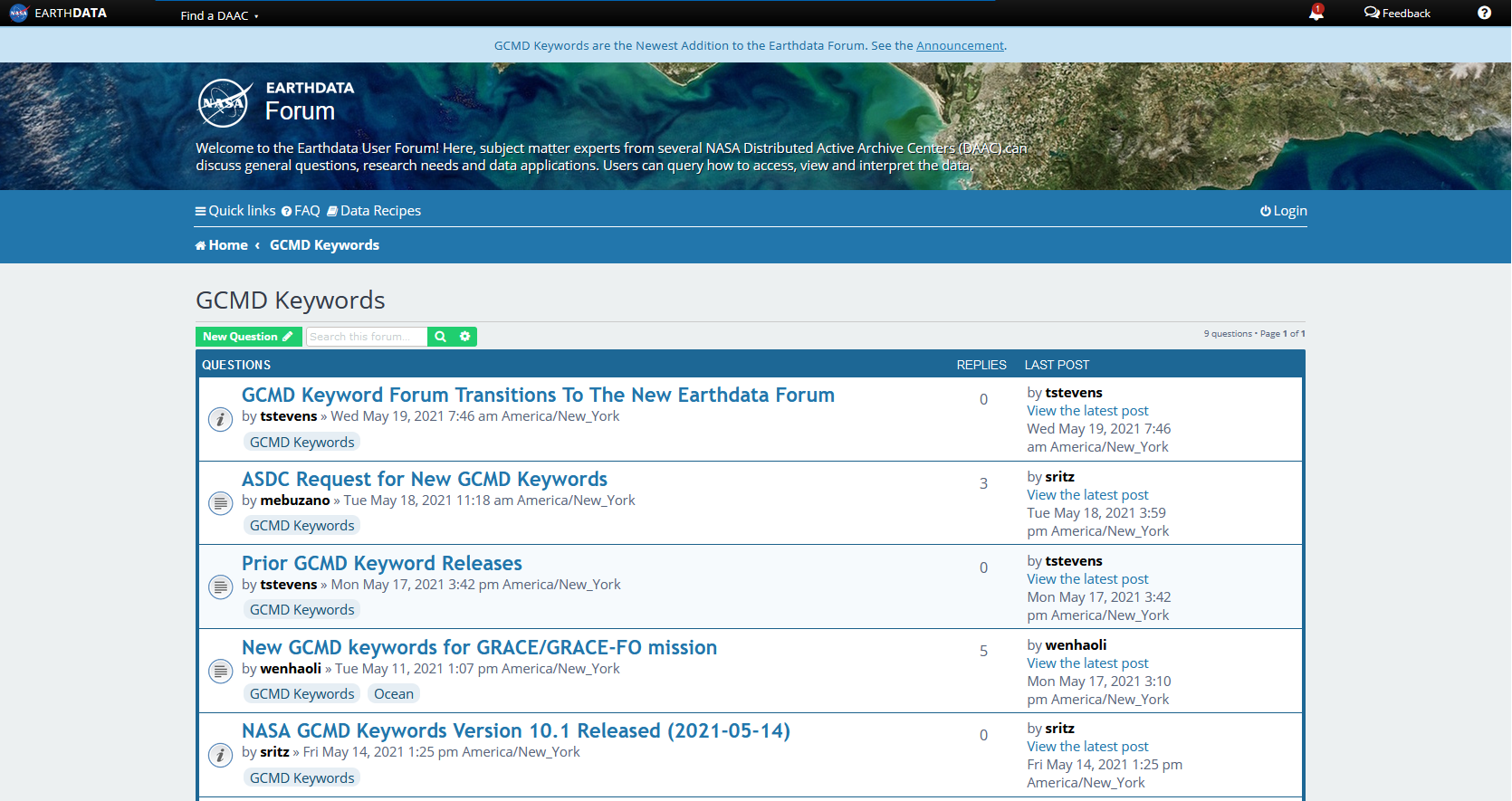Click the Ocean tag
1512x801 pixels.
[394, 694]
